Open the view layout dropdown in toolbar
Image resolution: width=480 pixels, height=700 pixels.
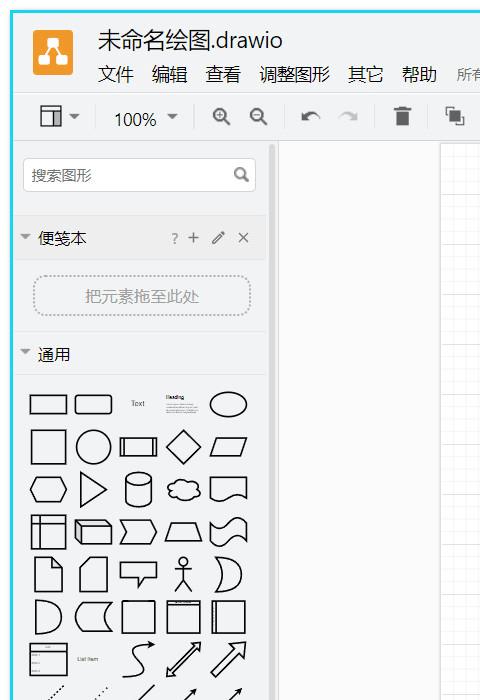(59, 116)
